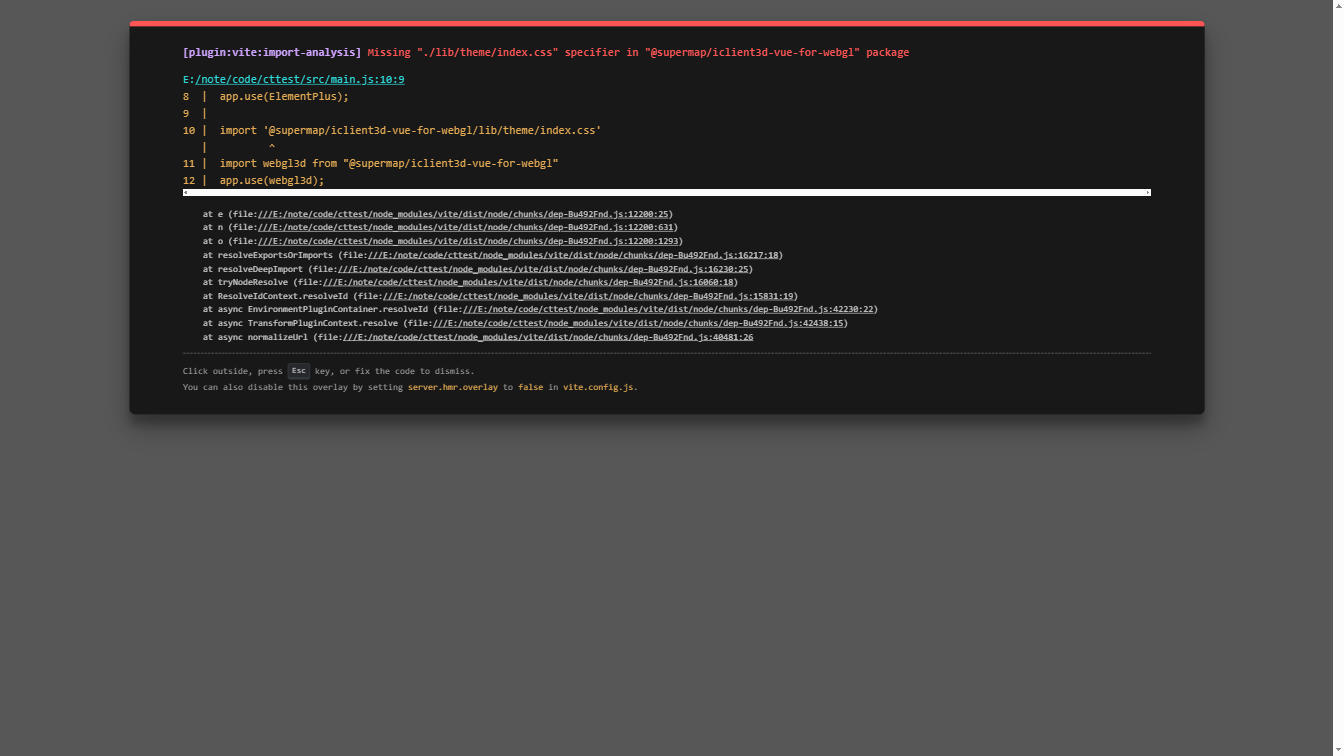Viewport: 1344px width, 756px height.
Task: Open the EnvironmentPluginContainer.resolveId stack trace link
Action: (668, 309)
